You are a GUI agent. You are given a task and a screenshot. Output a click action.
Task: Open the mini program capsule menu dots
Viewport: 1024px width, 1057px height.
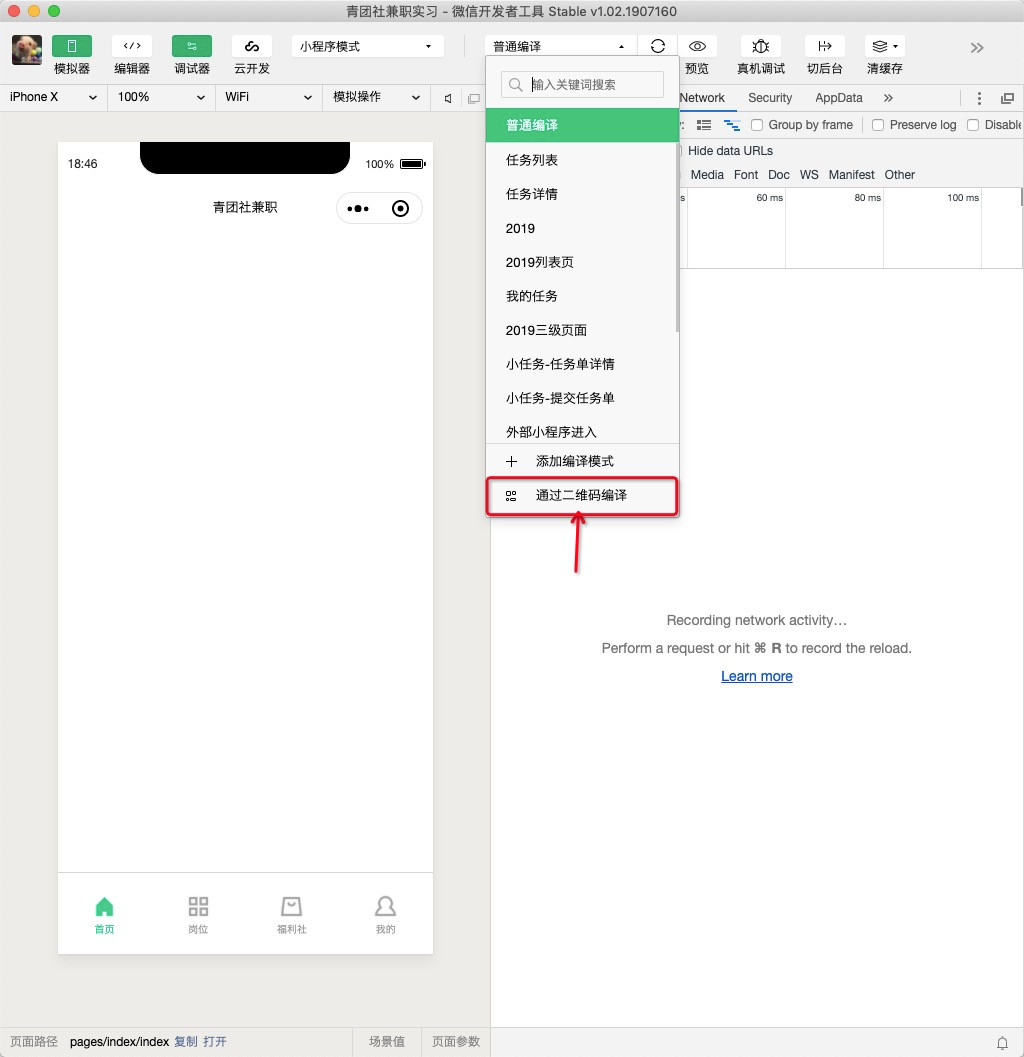[x=358, y=208]
